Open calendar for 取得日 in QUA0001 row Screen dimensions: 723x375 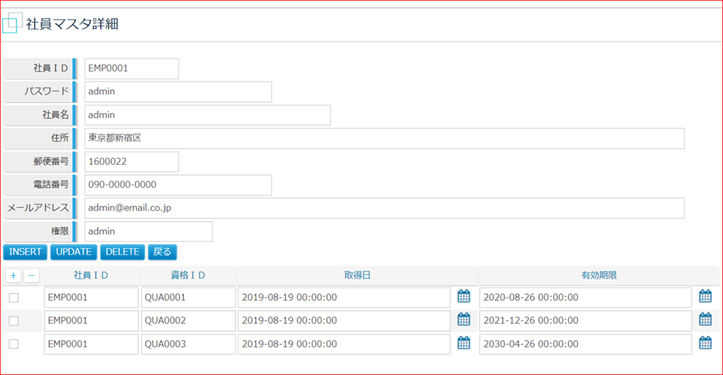coord(463,297)
